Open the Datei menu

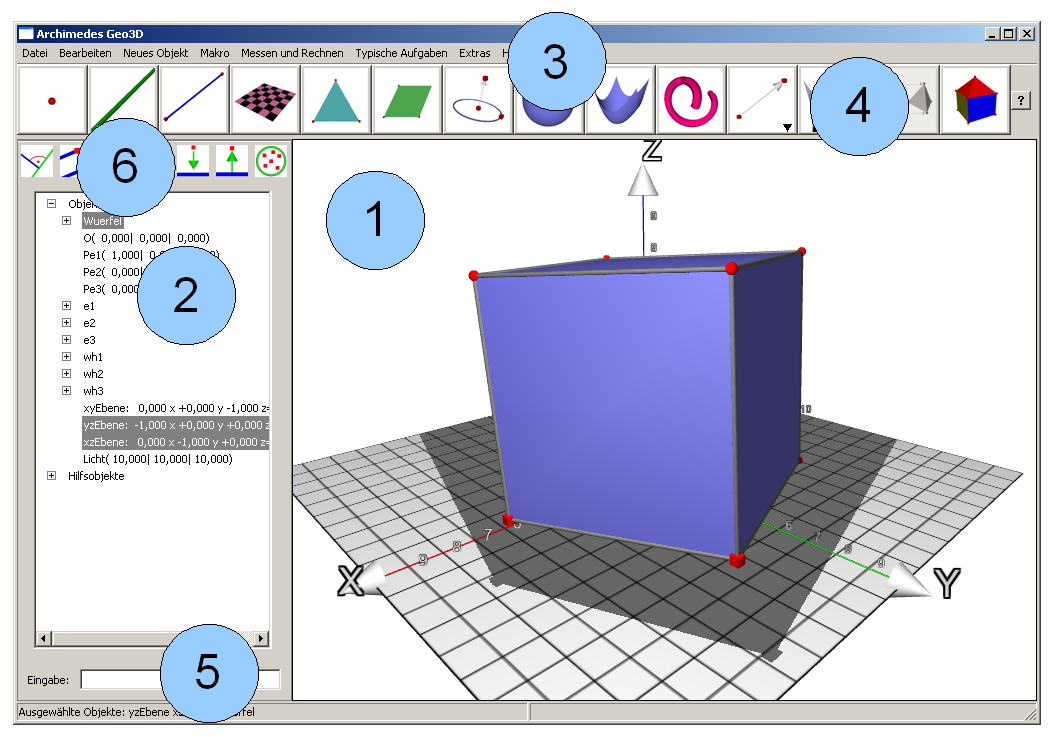(34, 53)
